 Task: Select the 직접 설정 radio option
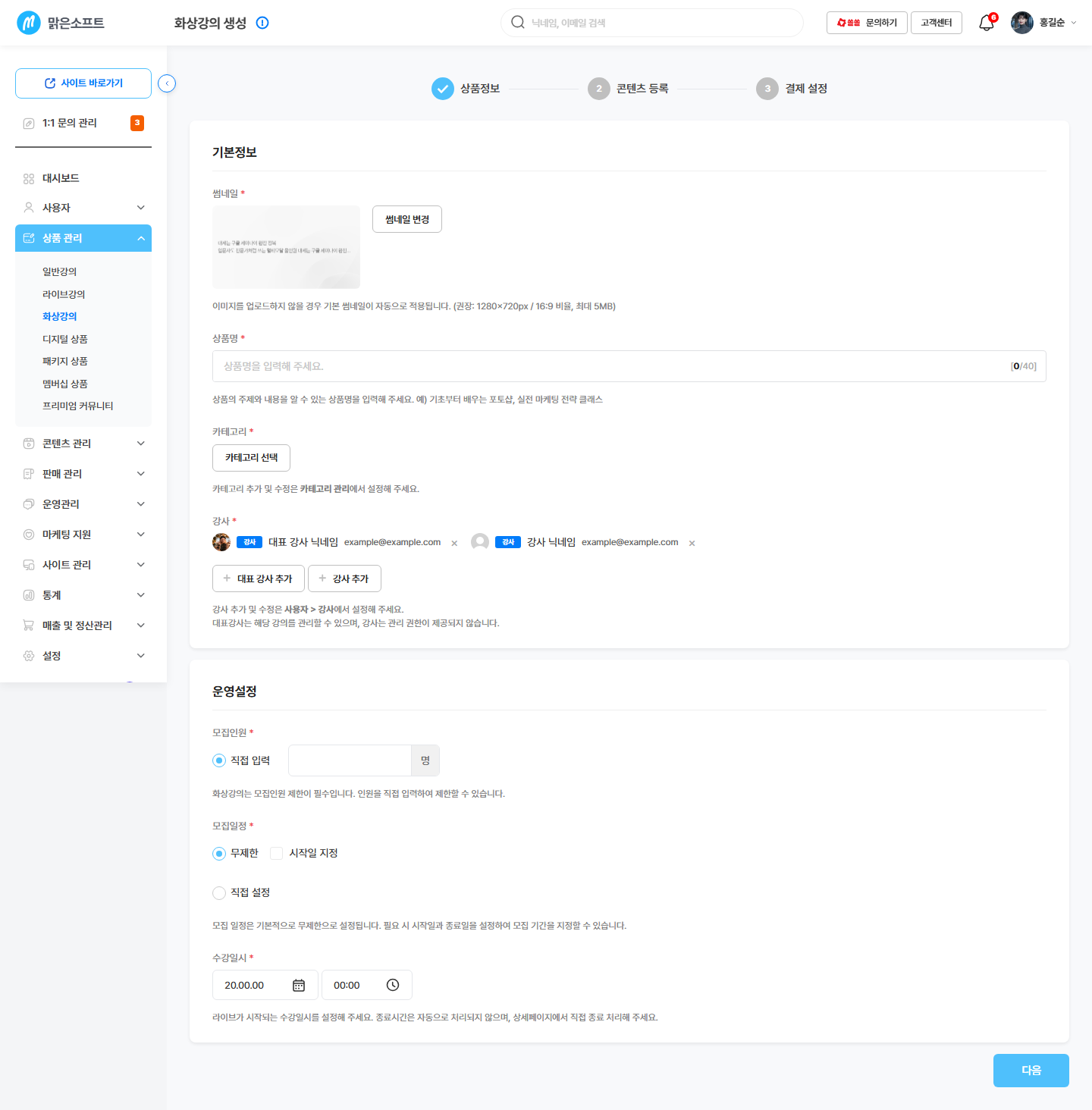pos(219,893)
